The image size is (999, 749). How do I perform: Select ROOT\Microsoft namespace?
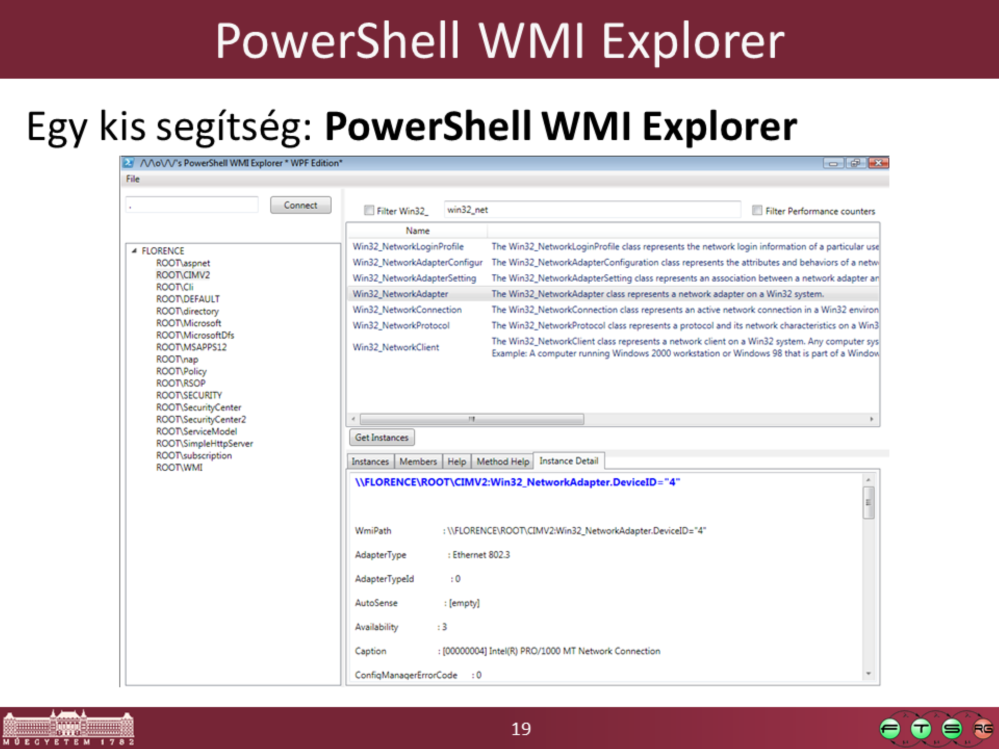click(x=189, y=323)
